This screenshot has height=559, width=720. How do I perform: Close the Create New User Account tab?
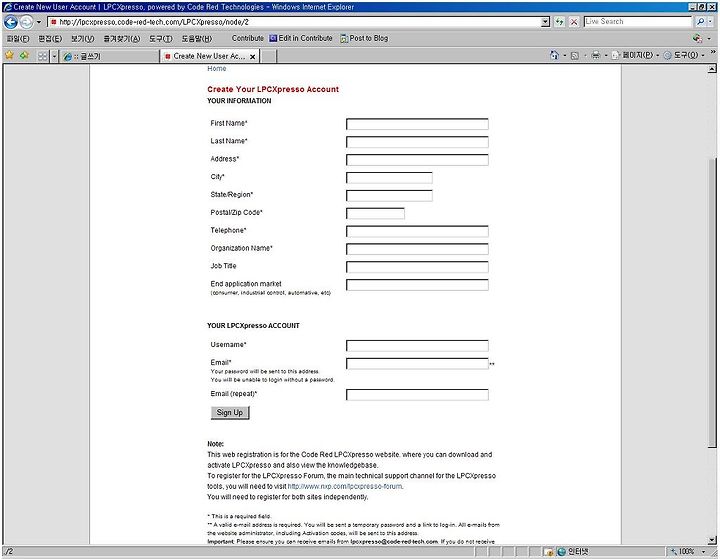coord(252,56)
